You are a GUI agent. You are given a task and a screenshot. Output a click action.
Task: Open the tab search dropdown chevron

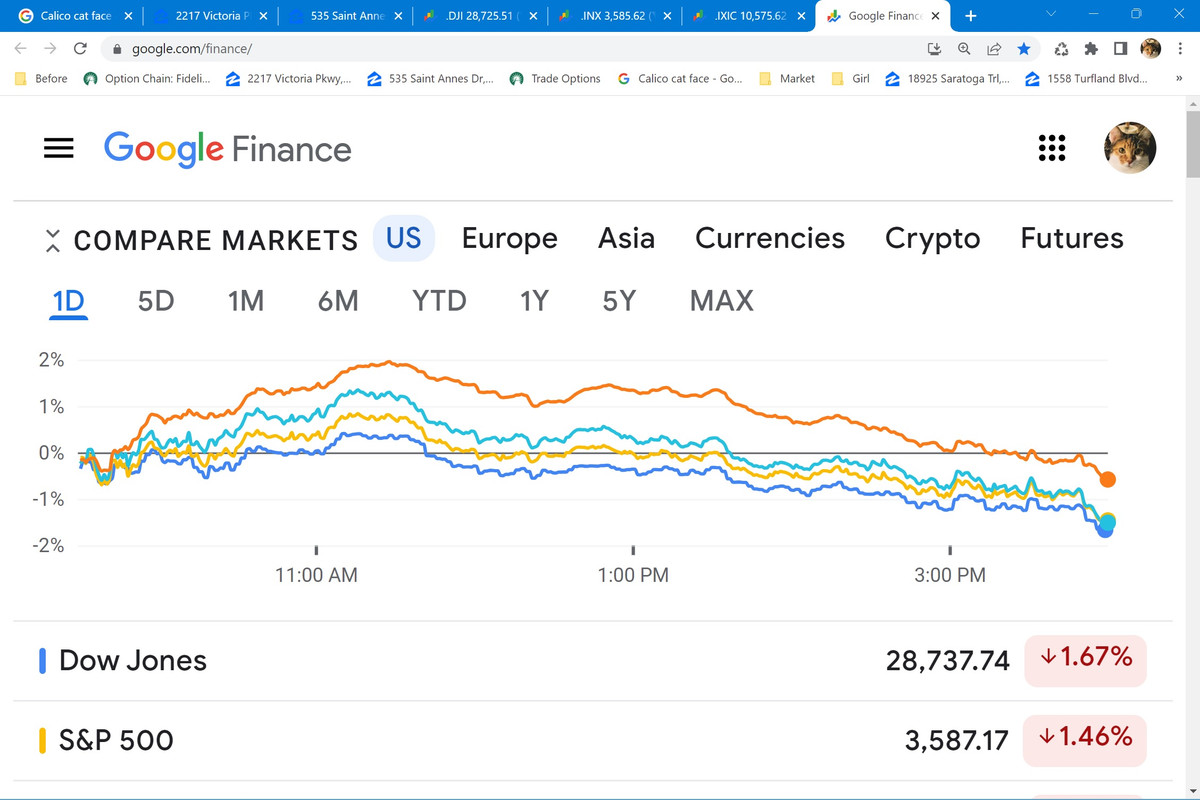[1050, 14]
